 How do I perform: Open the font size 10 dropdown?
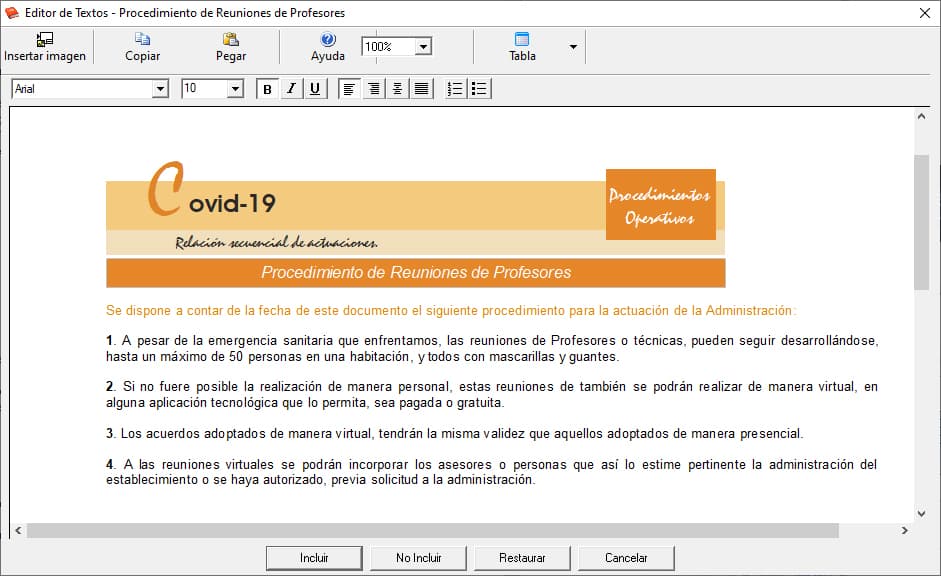235,89
